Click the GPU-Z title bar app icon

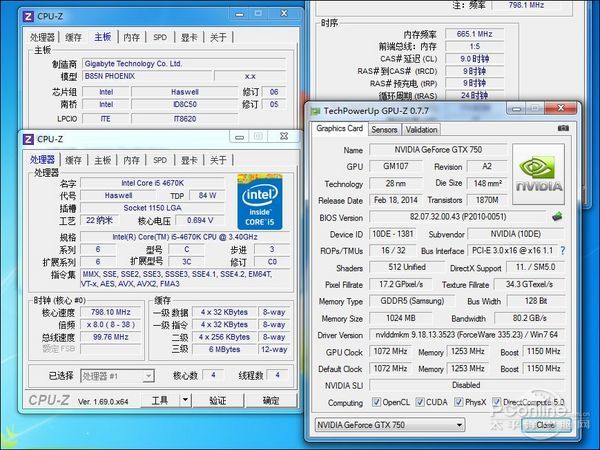[313, 111]
